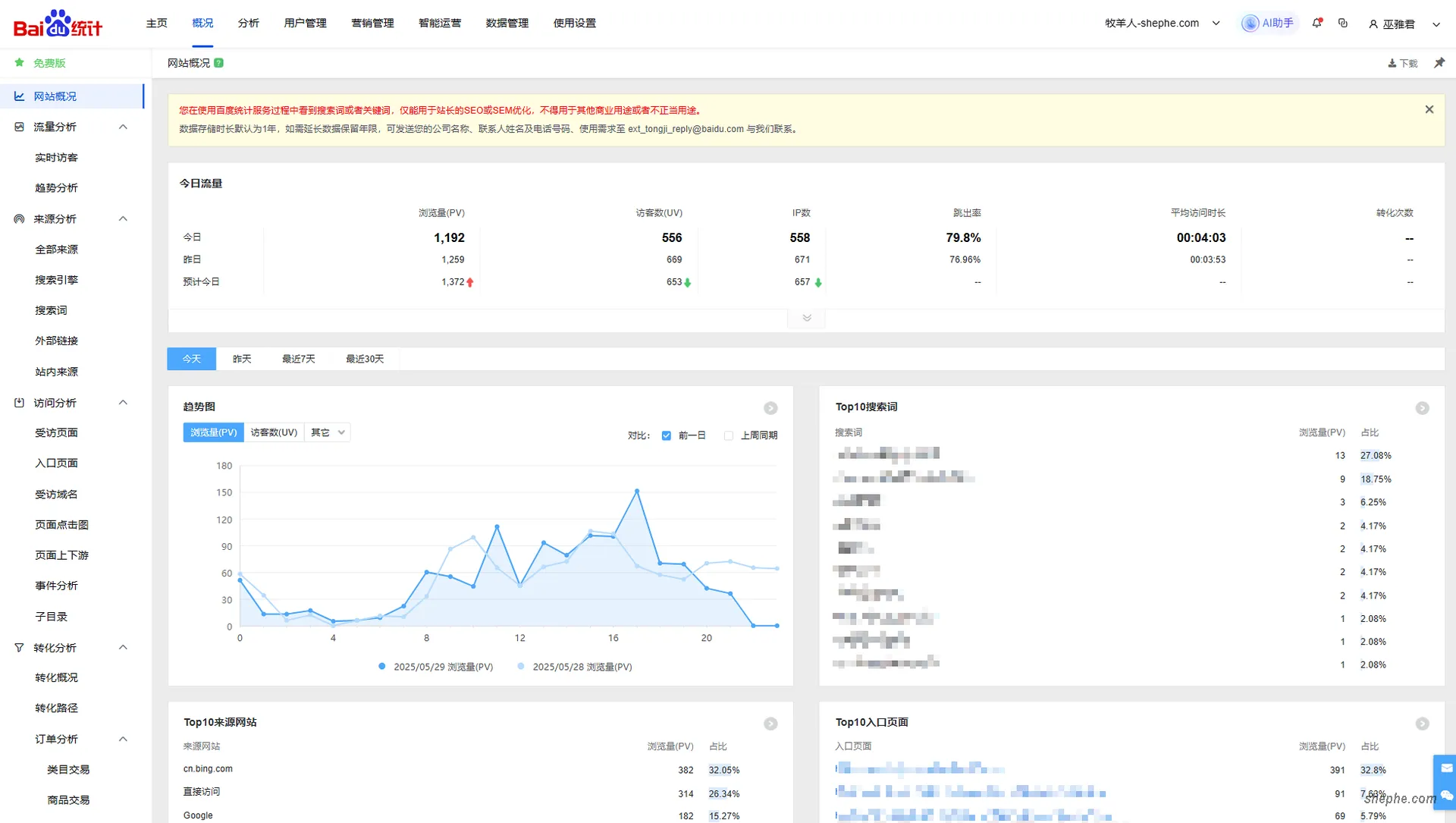
Task: Click the green help icon next to 网站概况
Action: [x=218, y=63]
